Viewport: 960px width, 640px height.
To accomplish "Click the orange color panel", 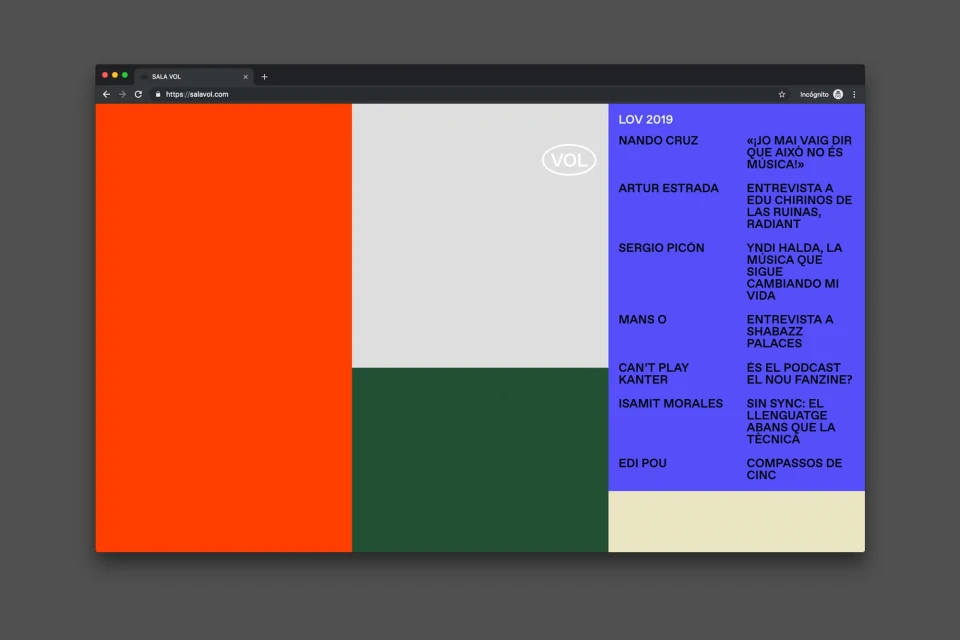I will coord(223,328).
